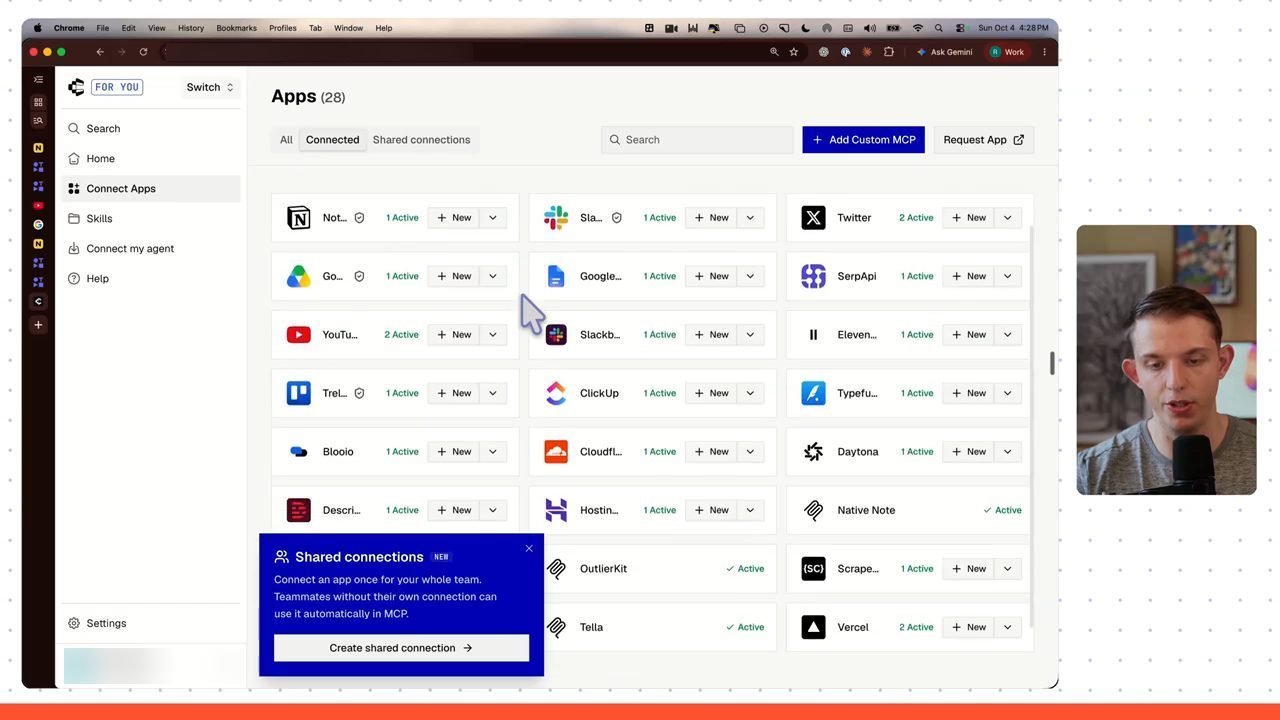The width and height of the screenshot is (1280, 720).
Task: Click the YouTube app icon
Action: [298, 335]
